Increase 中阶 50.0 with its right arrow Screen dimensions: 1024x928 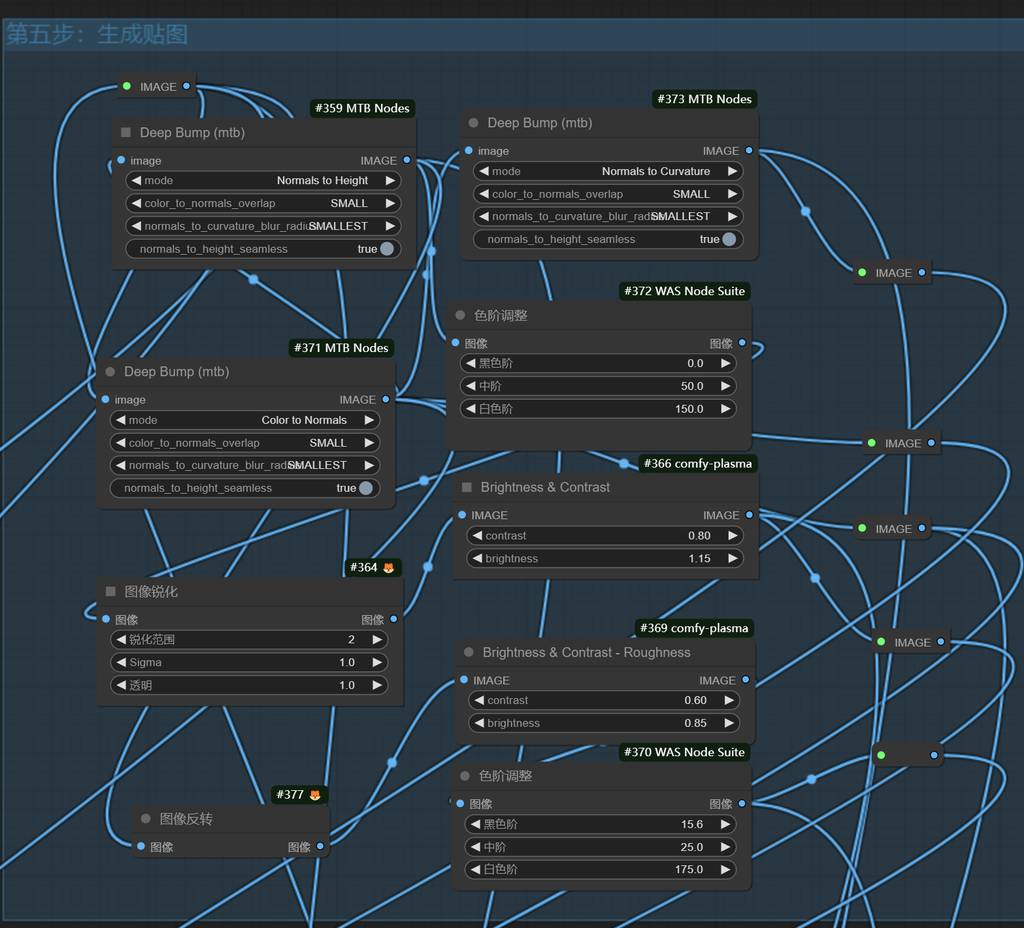(725, 386)
